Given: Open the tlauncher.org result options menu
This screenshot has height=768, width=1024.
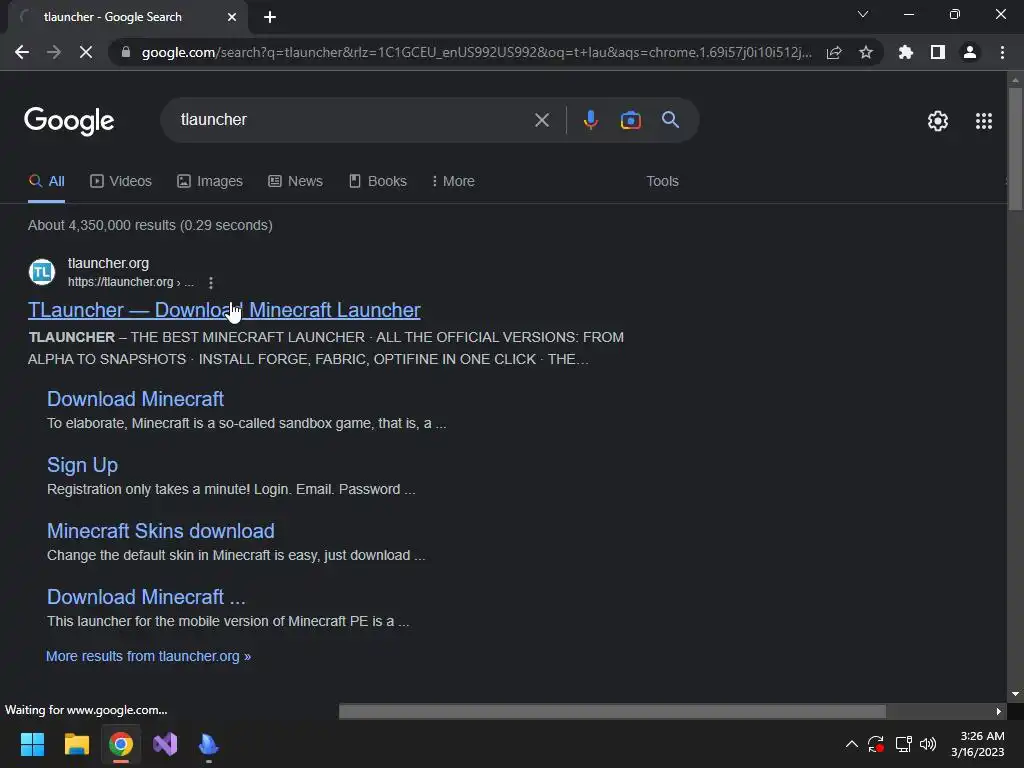Looking at the screenshot, I should (210, 283).
